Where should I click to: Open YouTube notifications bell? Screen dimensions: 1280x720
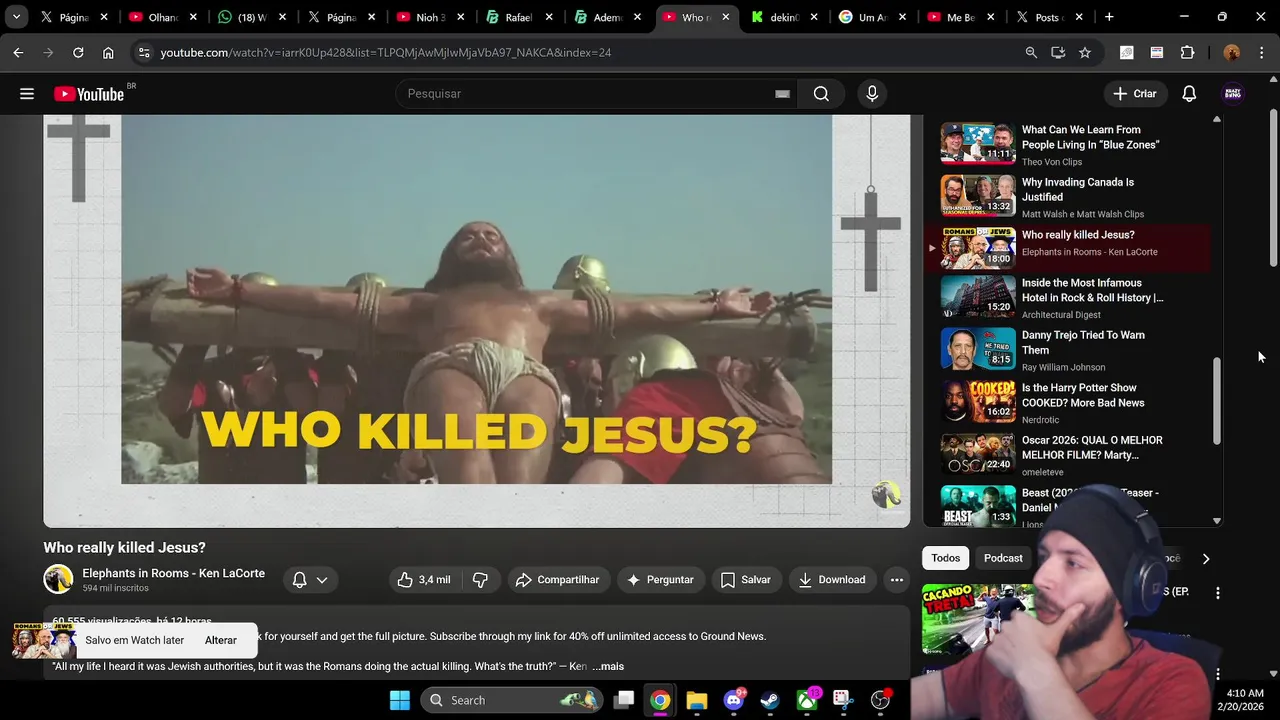pos(1189,94)
